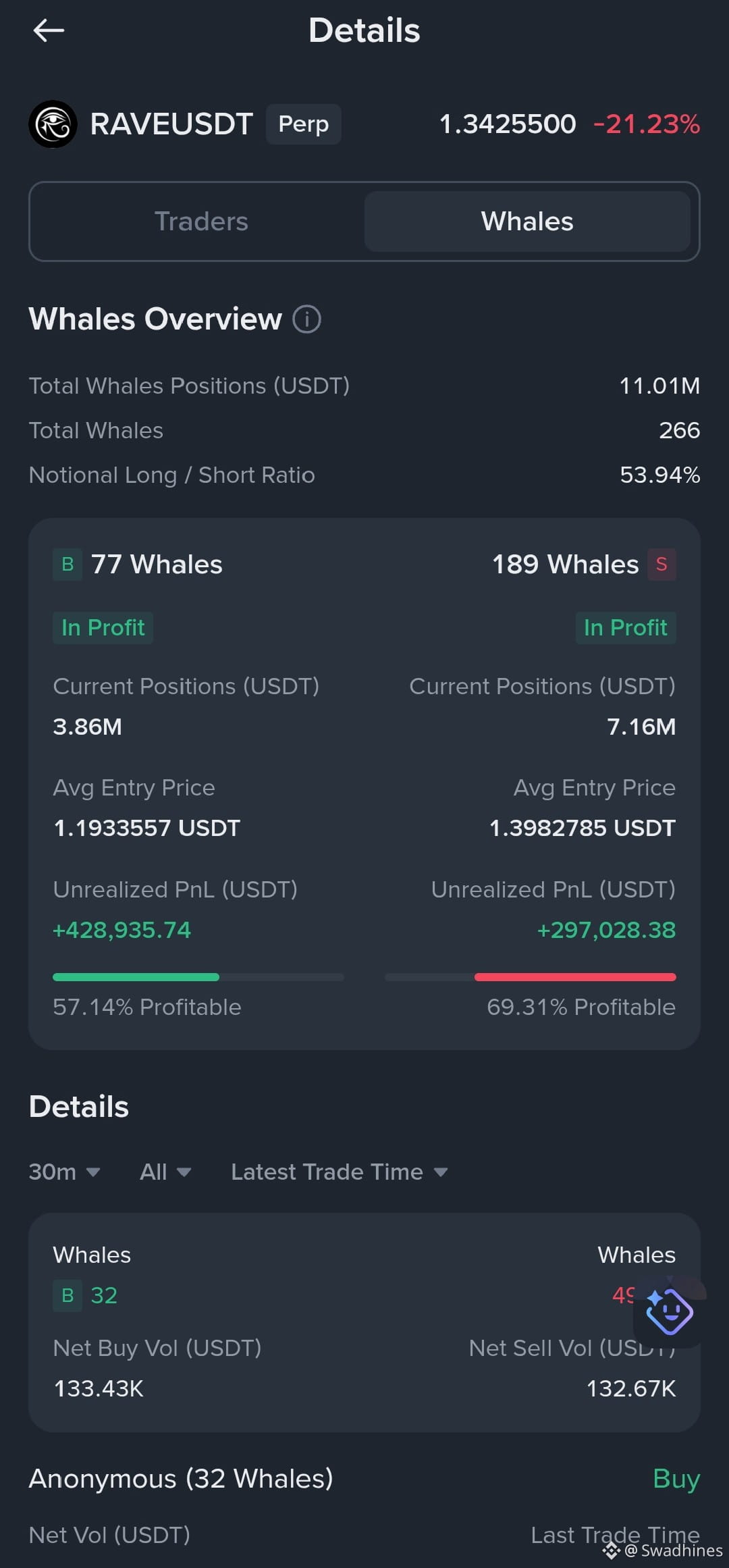Open Whales Overview info icon
The width and height of the screenshot is (729, 1568).
[306, 319]
